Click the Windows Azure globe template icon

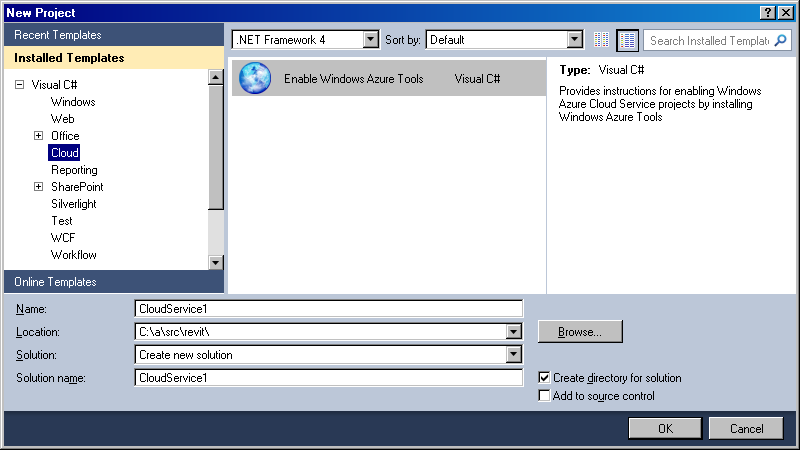point(255,78)
